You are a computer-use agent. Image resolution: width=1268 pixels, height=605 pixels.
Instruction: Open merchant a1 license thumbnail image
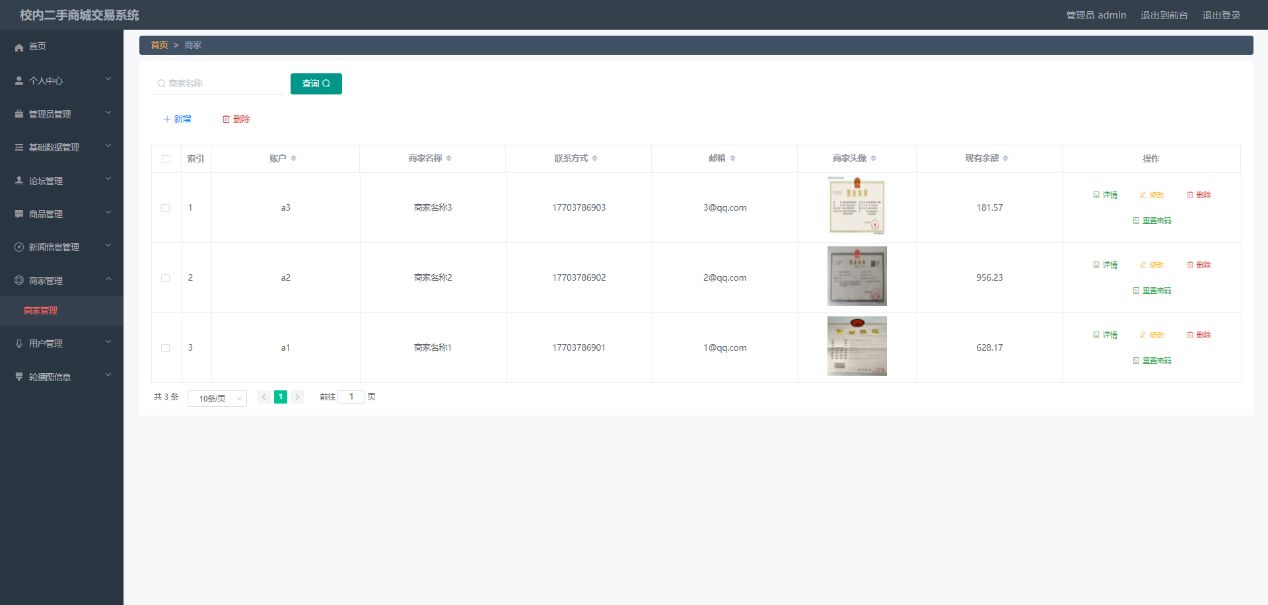857,346
